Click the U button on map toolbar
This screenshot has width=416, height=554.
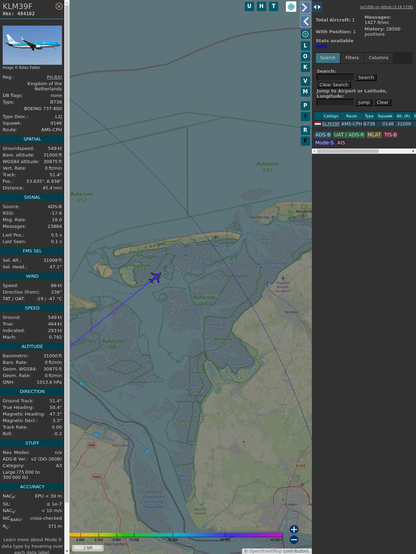(249, 6)
